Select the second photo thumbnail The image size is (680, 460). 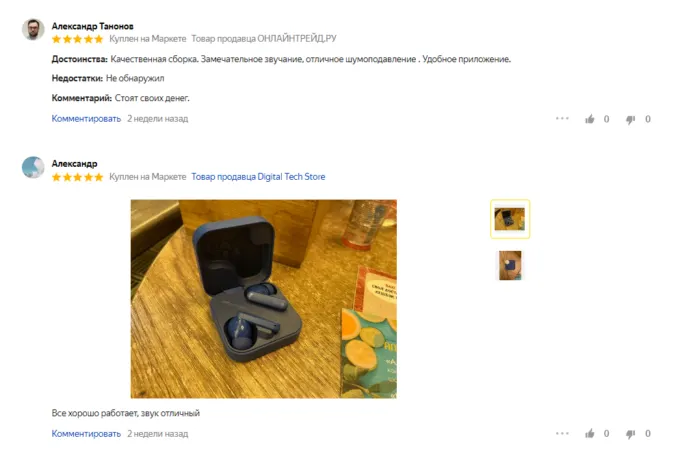510,265
